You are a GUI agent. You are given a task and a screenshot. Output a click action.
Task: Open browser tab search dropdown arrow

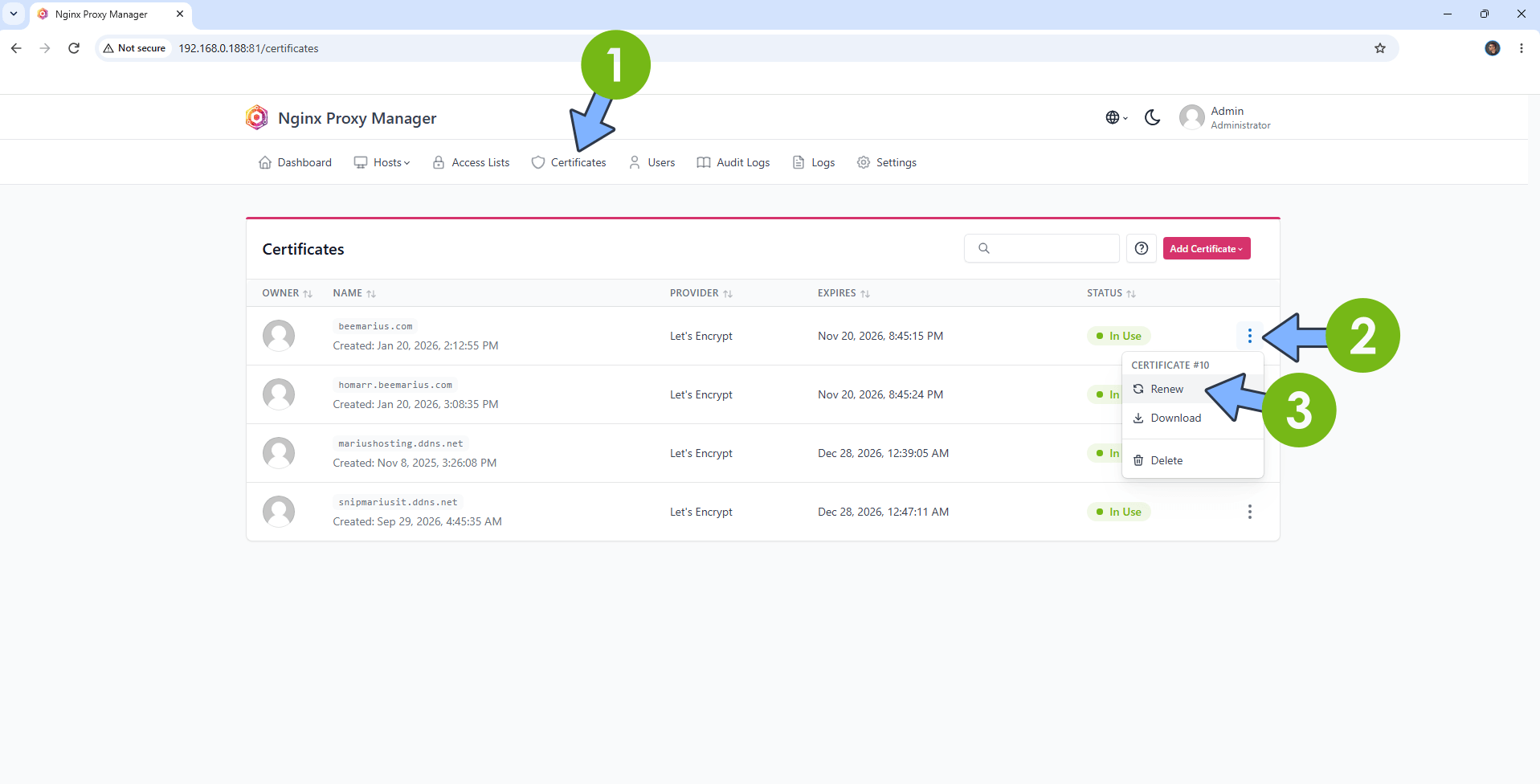14,14
